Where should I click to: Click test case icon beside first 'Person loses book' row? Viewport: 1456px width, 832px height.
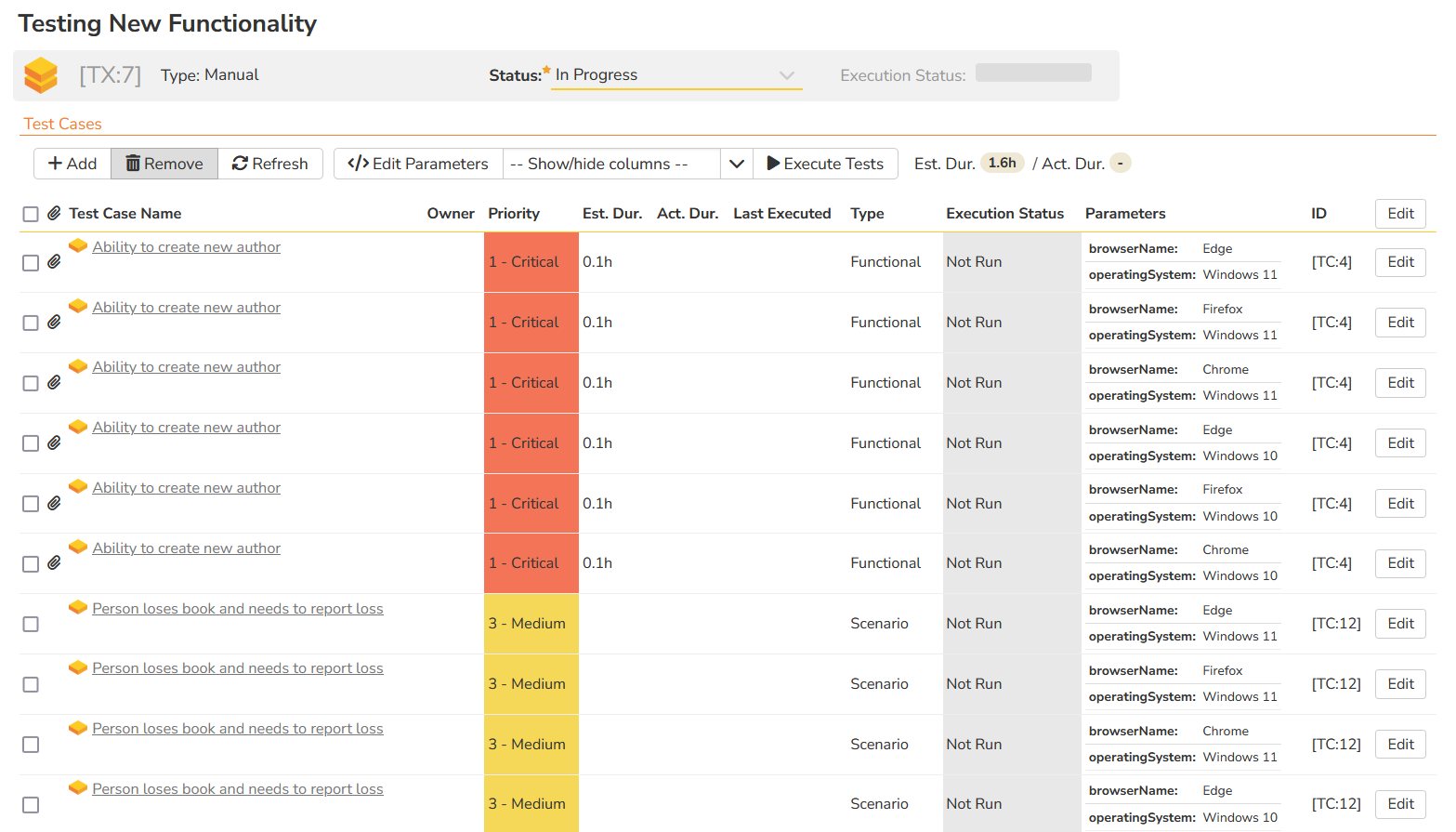point(78,608)
